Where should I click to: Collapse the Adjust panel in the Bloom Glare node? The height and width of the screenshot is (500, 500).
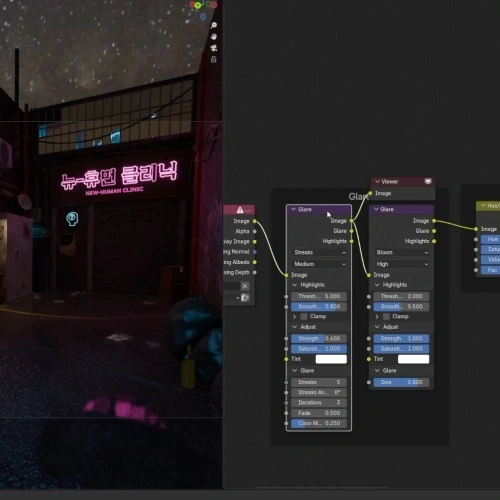coord(377,327)
